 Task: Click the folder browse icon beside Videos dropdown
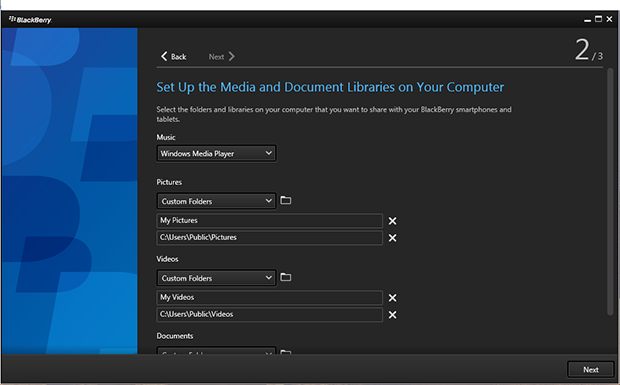(x=285, y=277)
